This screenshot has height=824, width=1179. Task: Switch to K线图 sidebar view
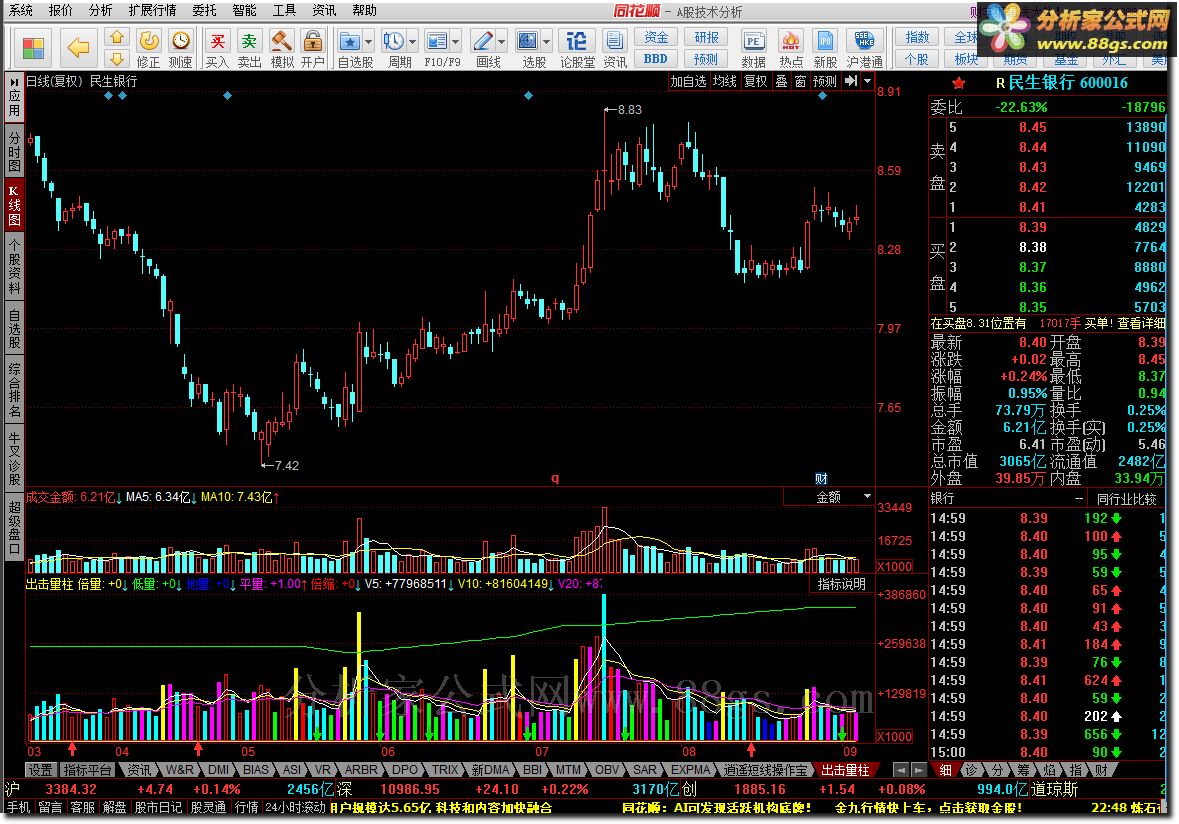coord(14,205)
